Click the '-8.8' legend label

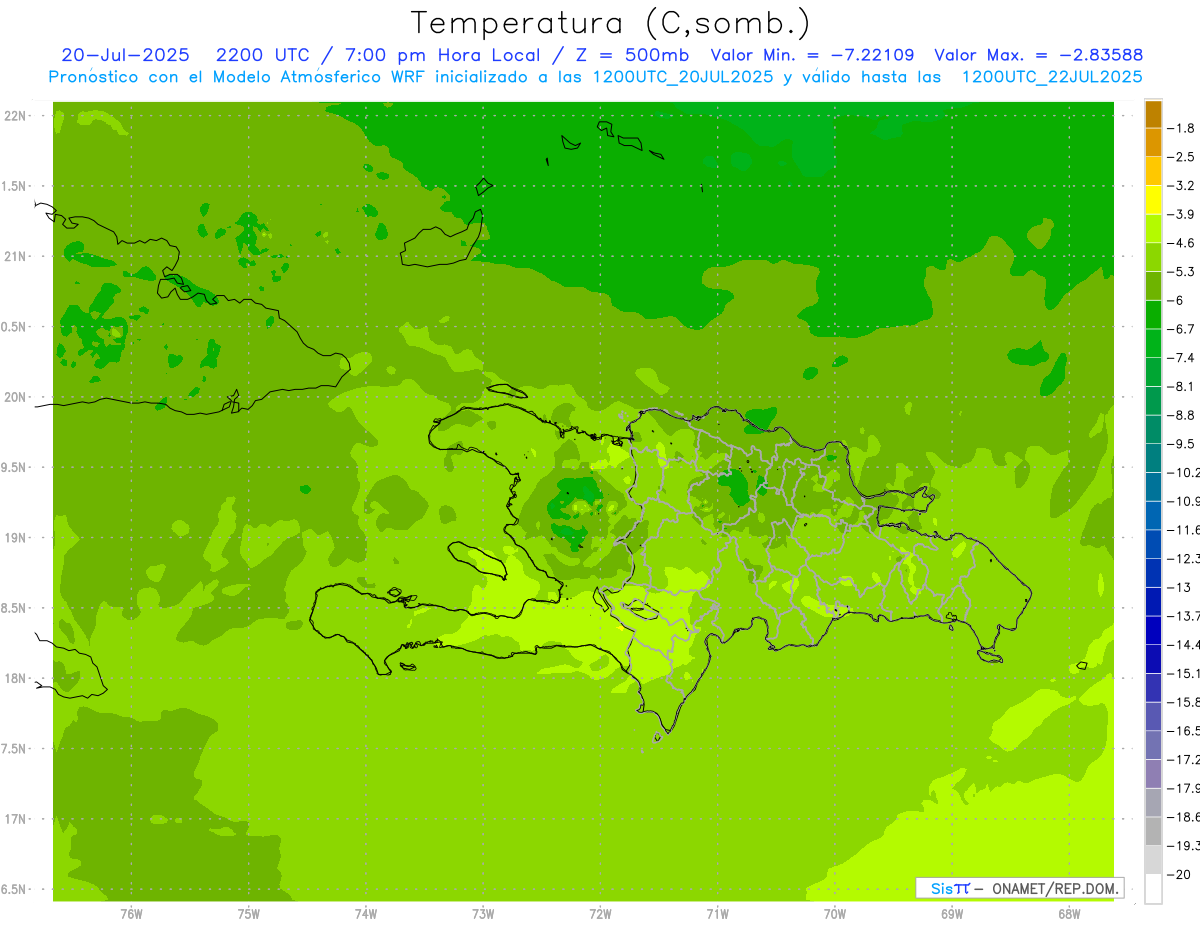(x=1183, y=415)
